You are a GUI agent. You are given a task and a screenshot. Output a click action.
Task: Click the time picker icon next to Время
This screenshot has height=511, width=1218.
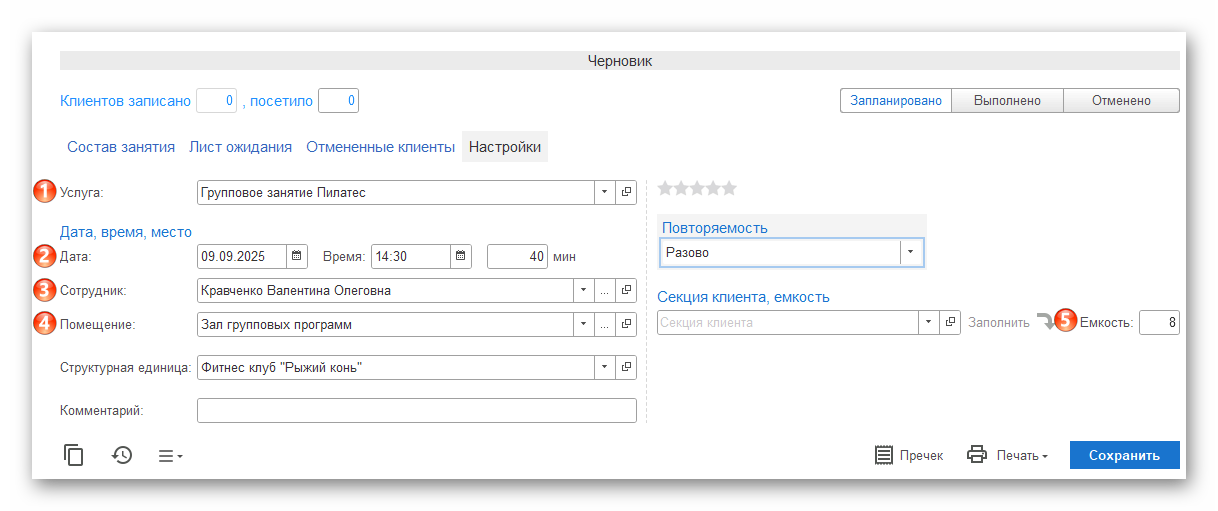coord(461,257)
